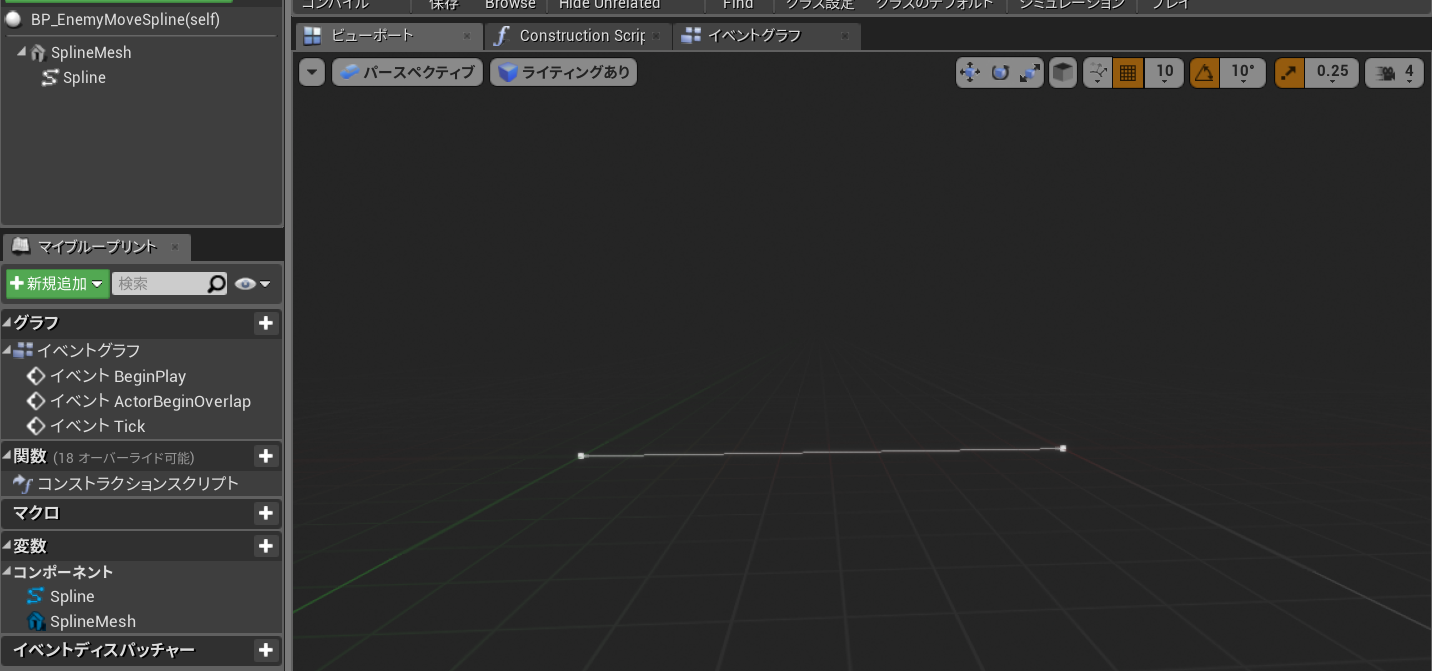The width and height of the screenshot is (1432, 671).
Task: Close the イベントグラフ editor tab
Action: pyautogui.click(x=845, y=36)
